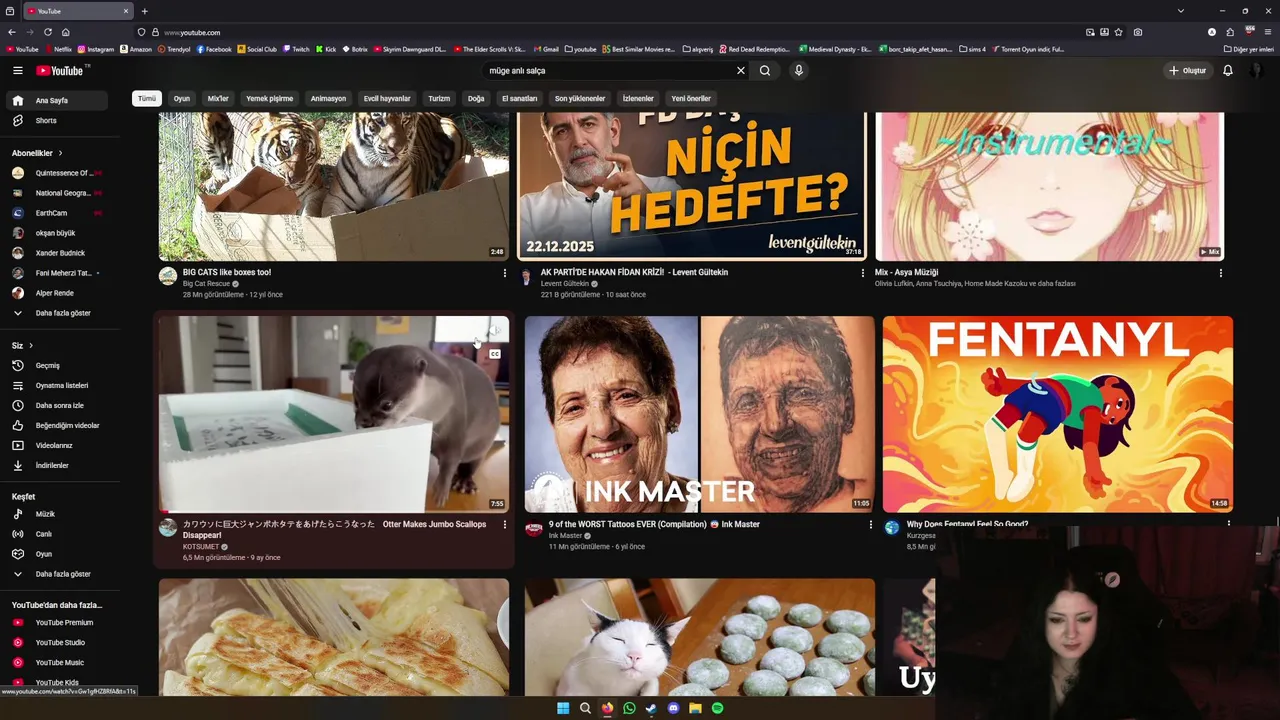Open the hamburger guide menu
This screenshot has width=1280, height=720.
pos(17,71)
